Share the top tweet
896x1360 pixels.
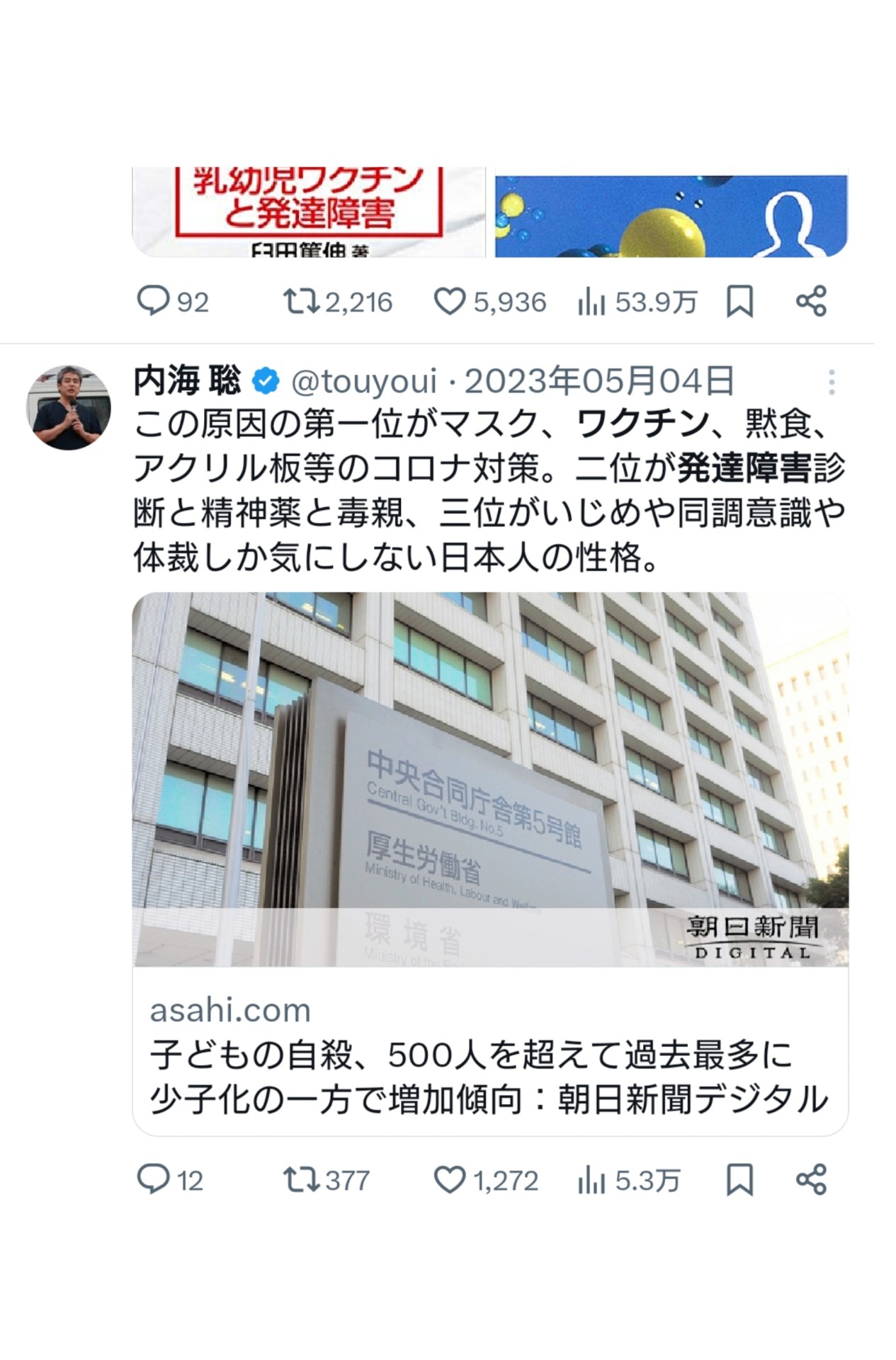pos(811,302)
